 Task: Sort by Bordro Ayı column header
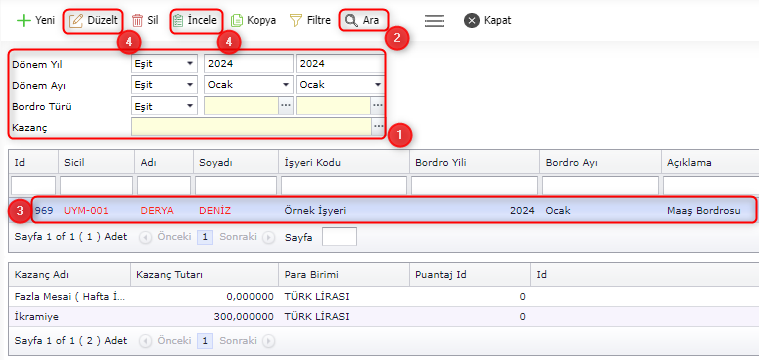pos(600,163)
